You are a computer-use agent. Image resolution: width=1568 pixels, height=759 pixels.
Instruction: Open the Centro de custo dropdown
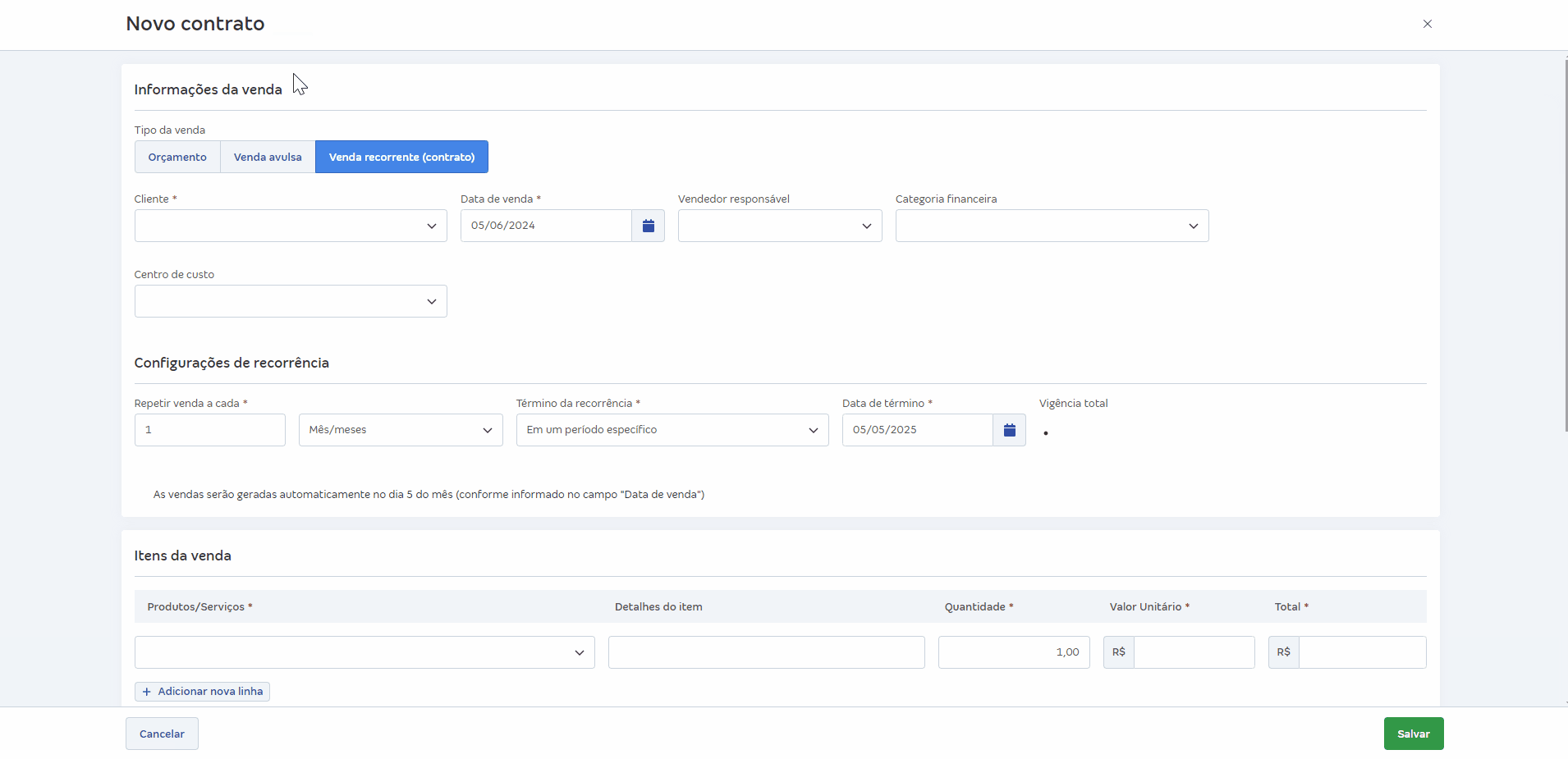(x=291, y=301)
